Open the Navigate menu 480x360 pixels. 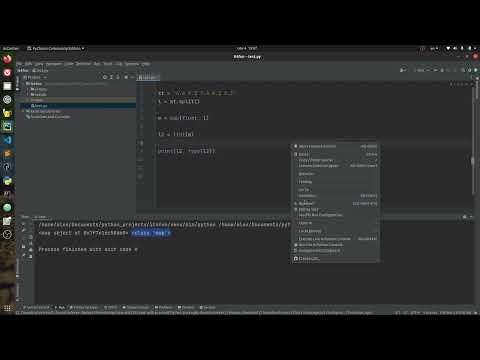point(54,64)
